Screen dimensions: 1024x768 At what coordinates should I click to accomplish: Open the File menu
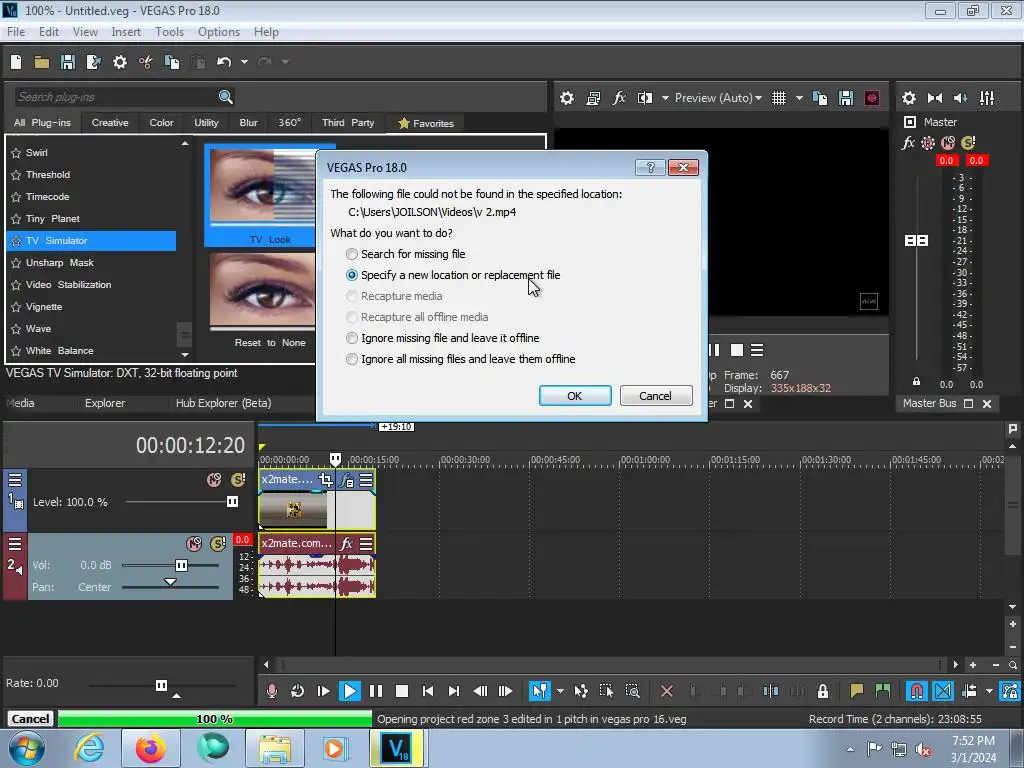click(x=16, y=32)
